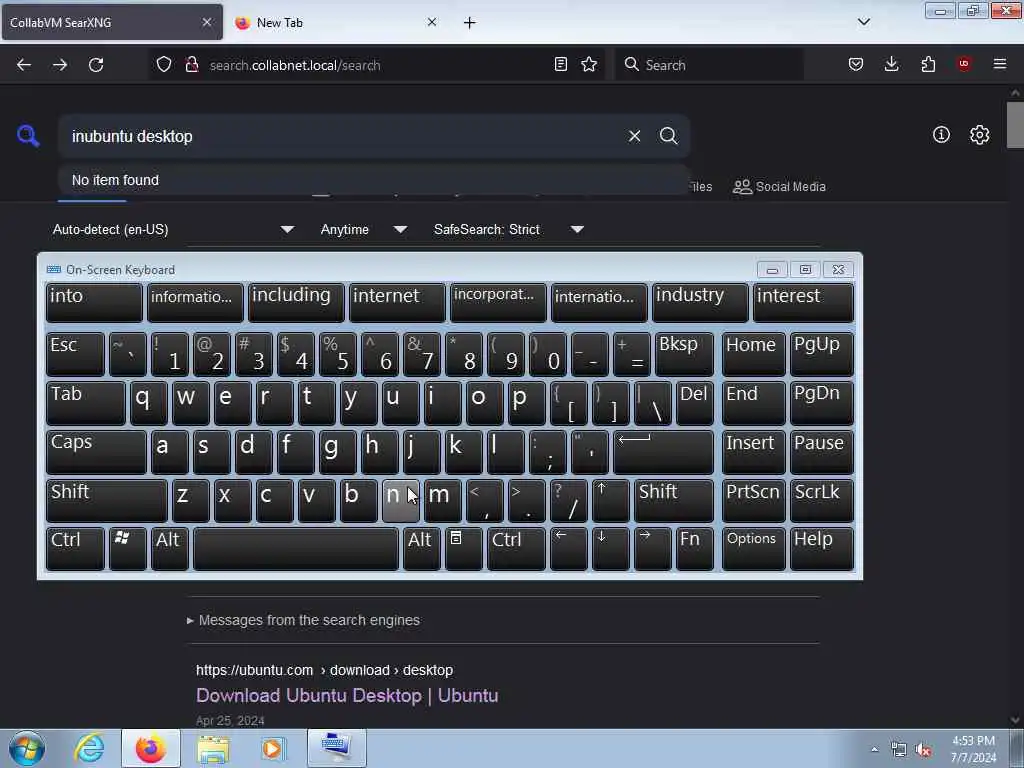The width and height of the screenshot is (1024, 768).
Task: Click the insecure connection padlock icon
Action: [192, 65]
